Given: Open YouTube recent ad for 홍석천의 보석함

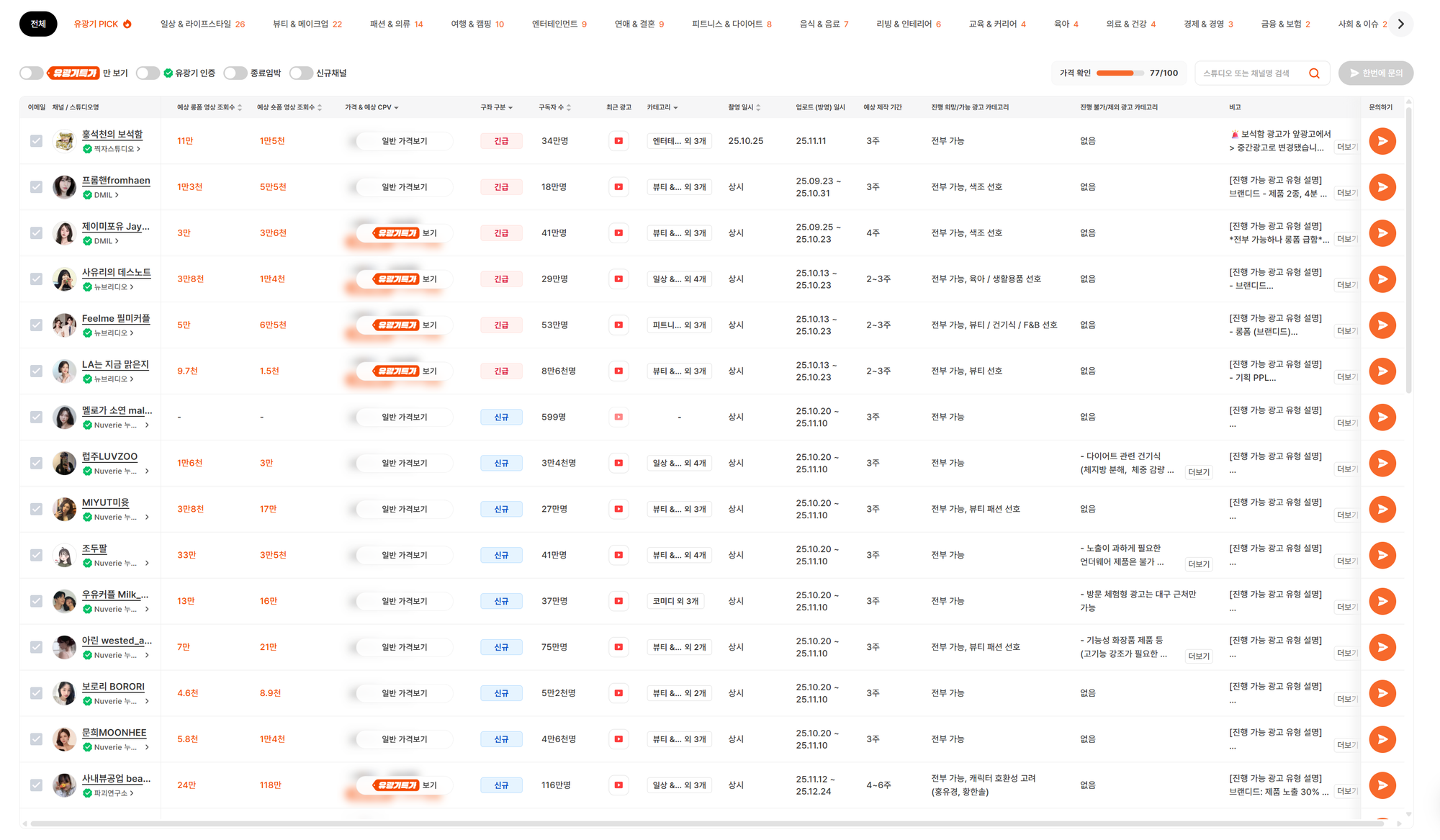Looking at the screenshot, I should (618, 141).
